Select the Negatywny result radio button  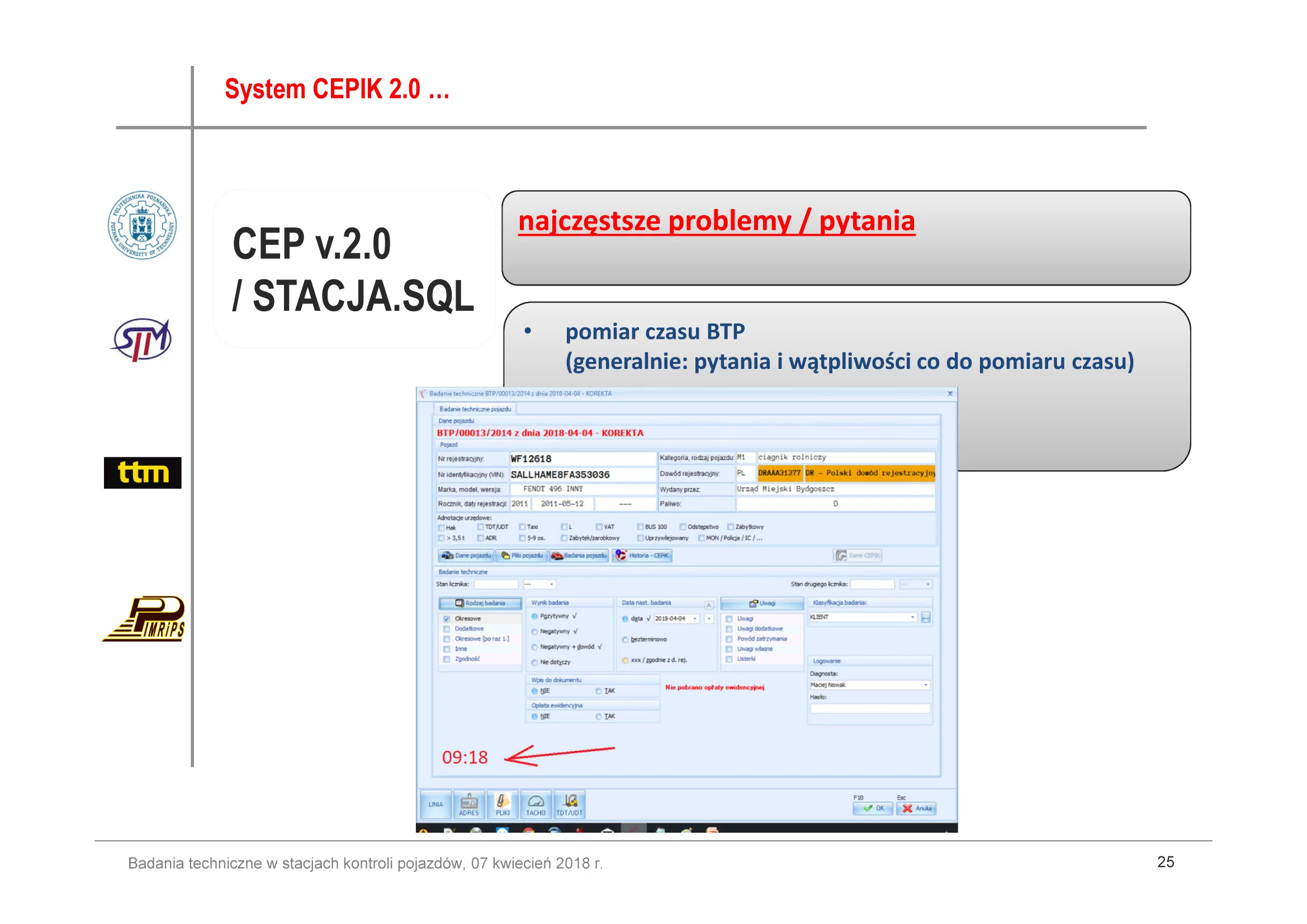(534, 631)
